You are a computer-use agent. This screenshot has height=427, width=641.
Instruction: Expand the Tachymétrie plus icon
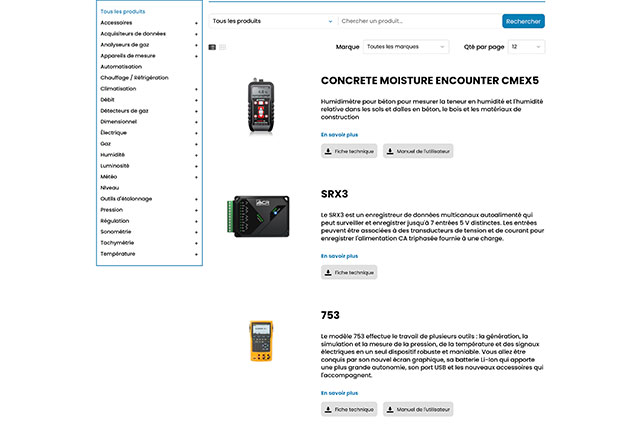196,244
